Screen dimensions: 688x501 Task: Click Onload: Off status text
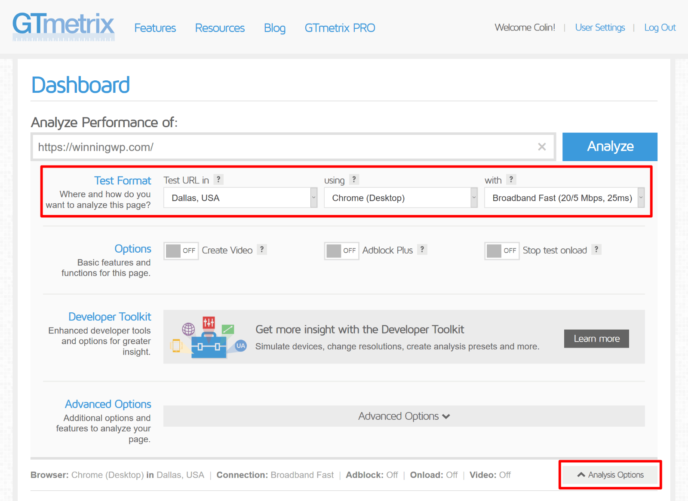point(434,475)
